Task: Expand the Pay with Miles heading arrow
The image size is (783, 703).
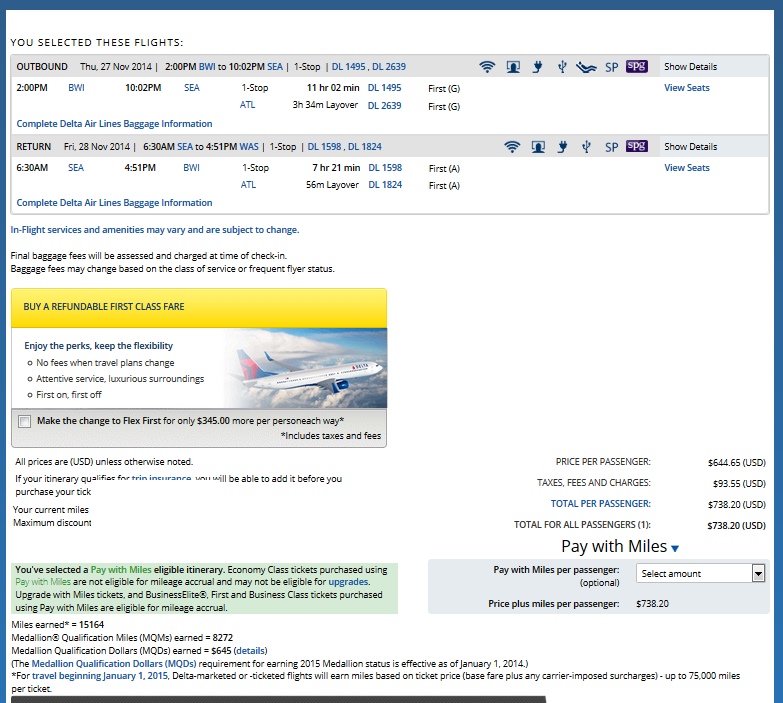Action: (x=675, y=548)
